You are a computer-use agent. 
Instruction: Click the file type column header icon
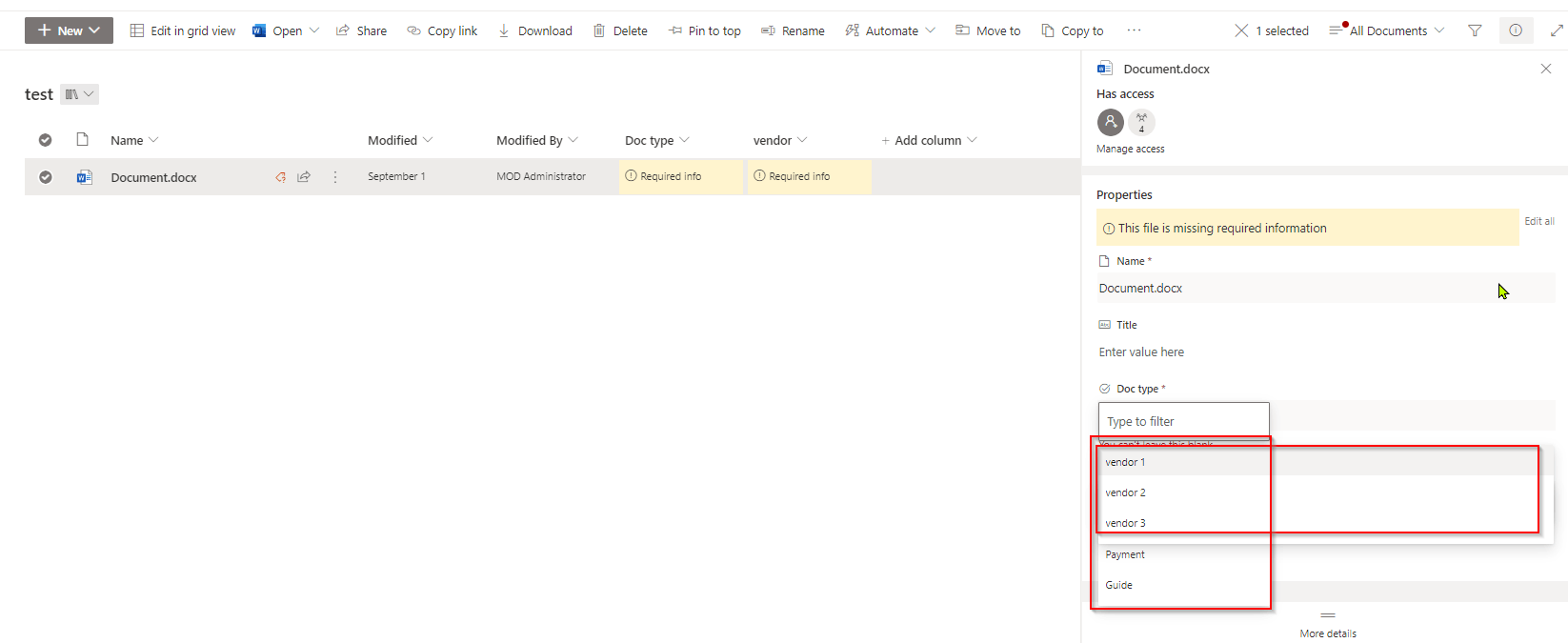83,140
